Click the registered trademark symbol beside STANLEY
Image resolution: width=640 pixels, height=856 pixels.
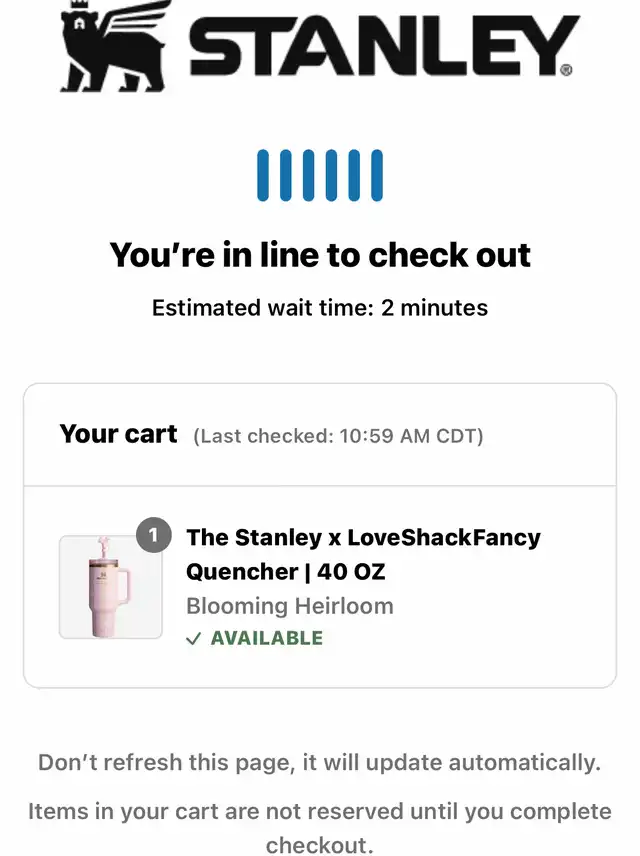point(566,70)
